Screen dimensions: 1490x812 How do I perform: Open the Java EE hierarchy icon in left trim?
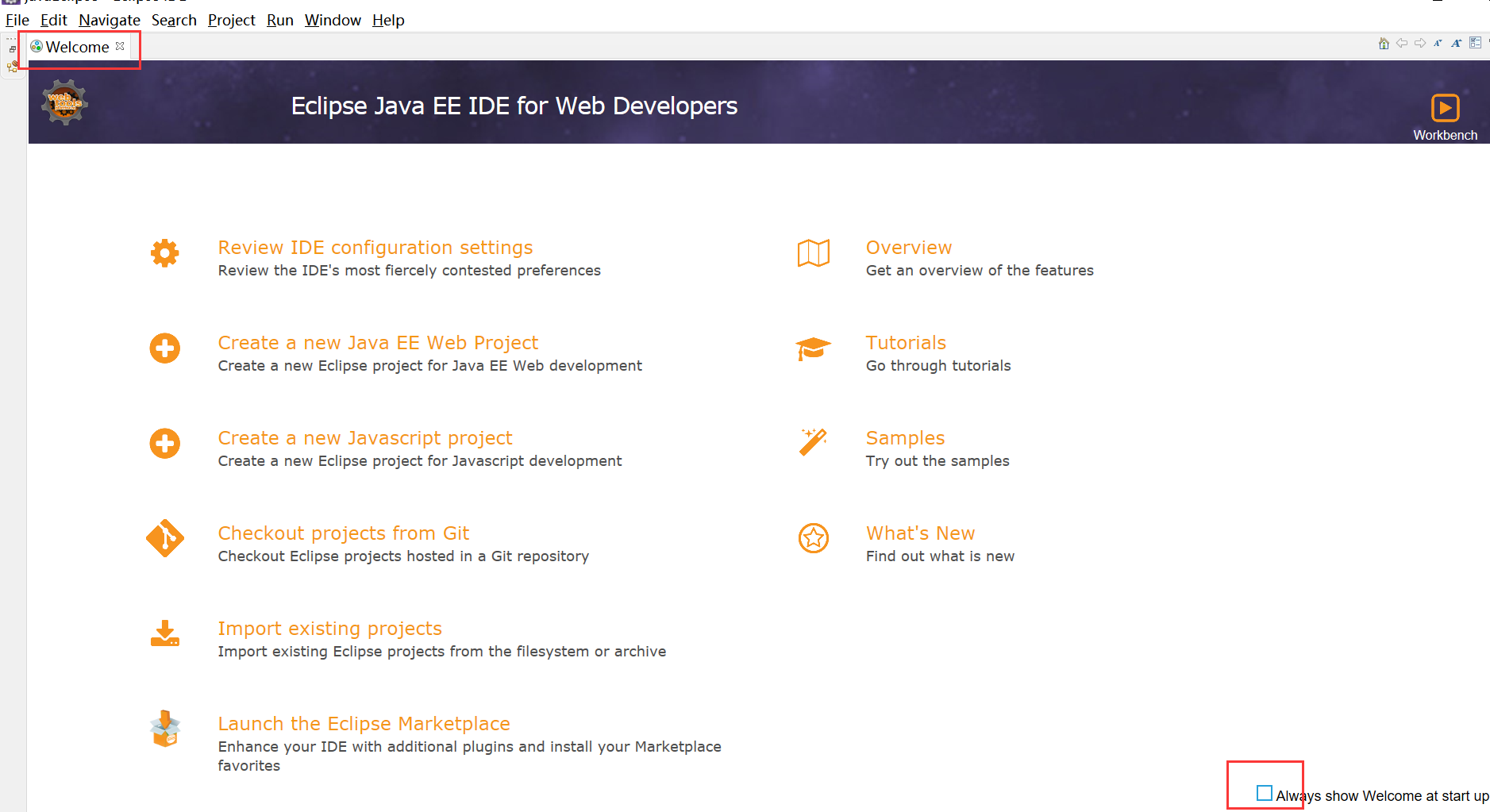click(13, 67)
